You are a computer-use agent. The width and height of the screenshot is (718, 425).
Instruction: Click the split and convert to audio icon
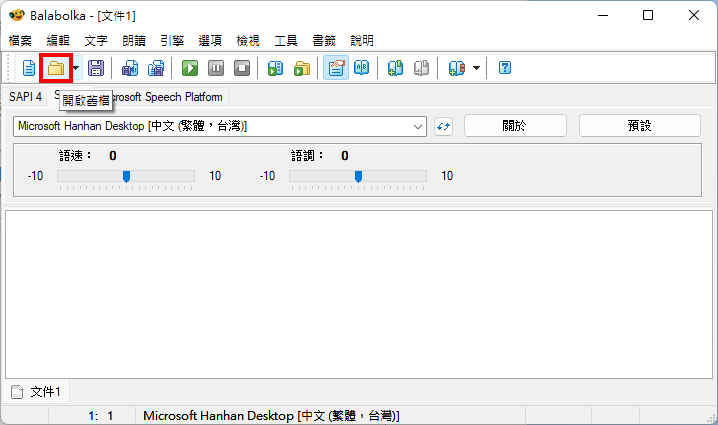point(156,68)
